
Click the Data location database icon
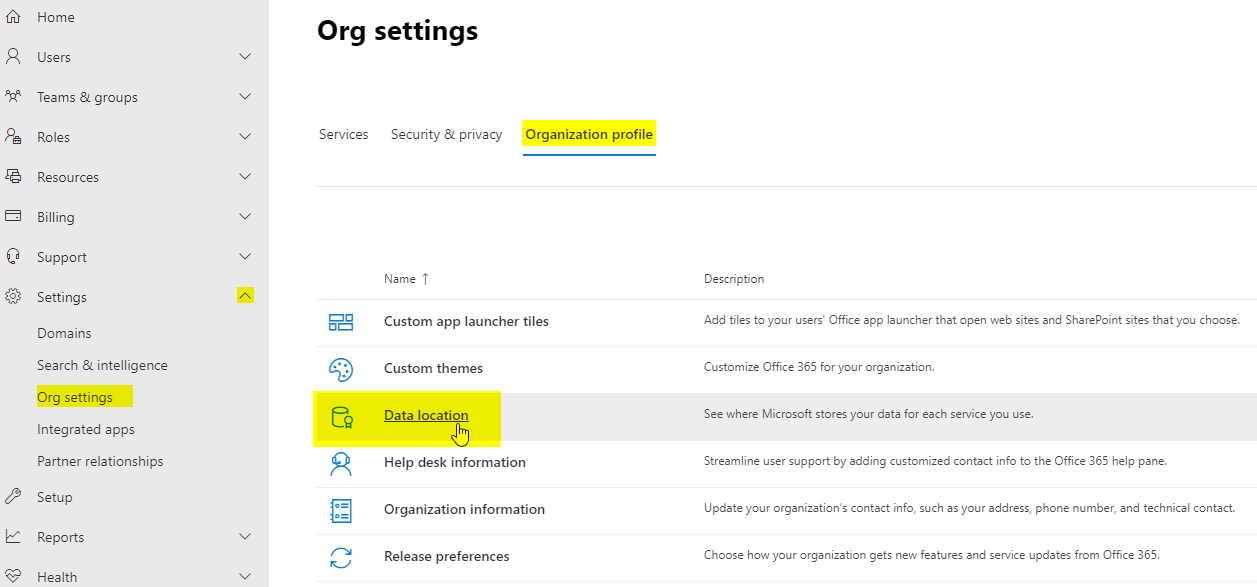[341, 416]
